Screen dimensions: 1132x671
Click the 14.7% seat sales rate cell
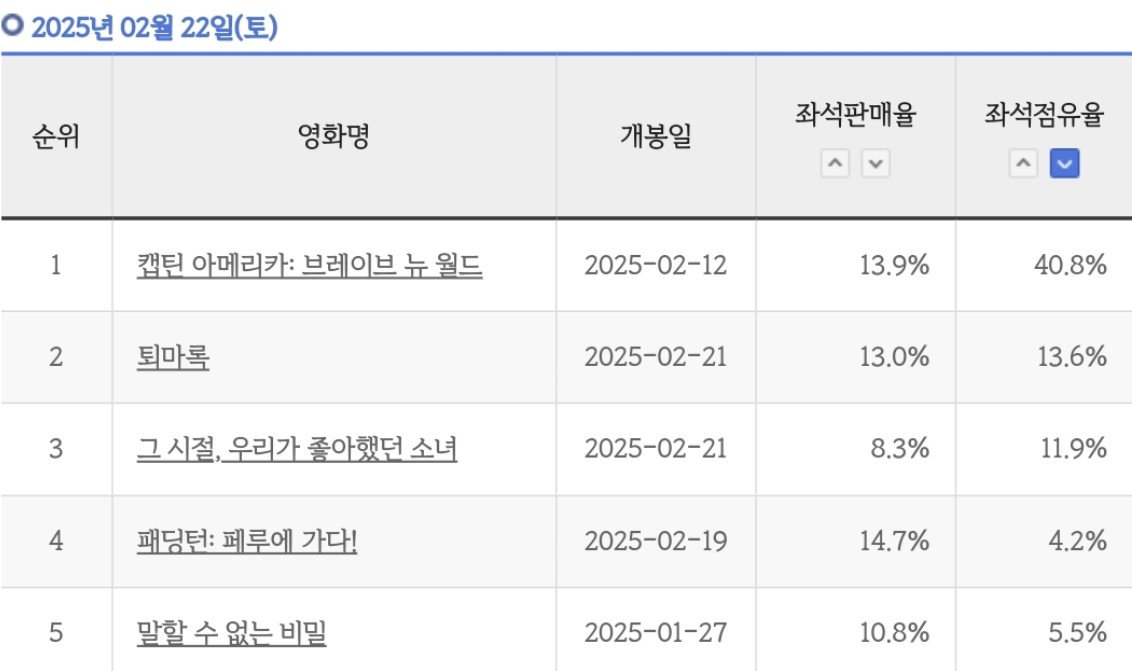894,542
